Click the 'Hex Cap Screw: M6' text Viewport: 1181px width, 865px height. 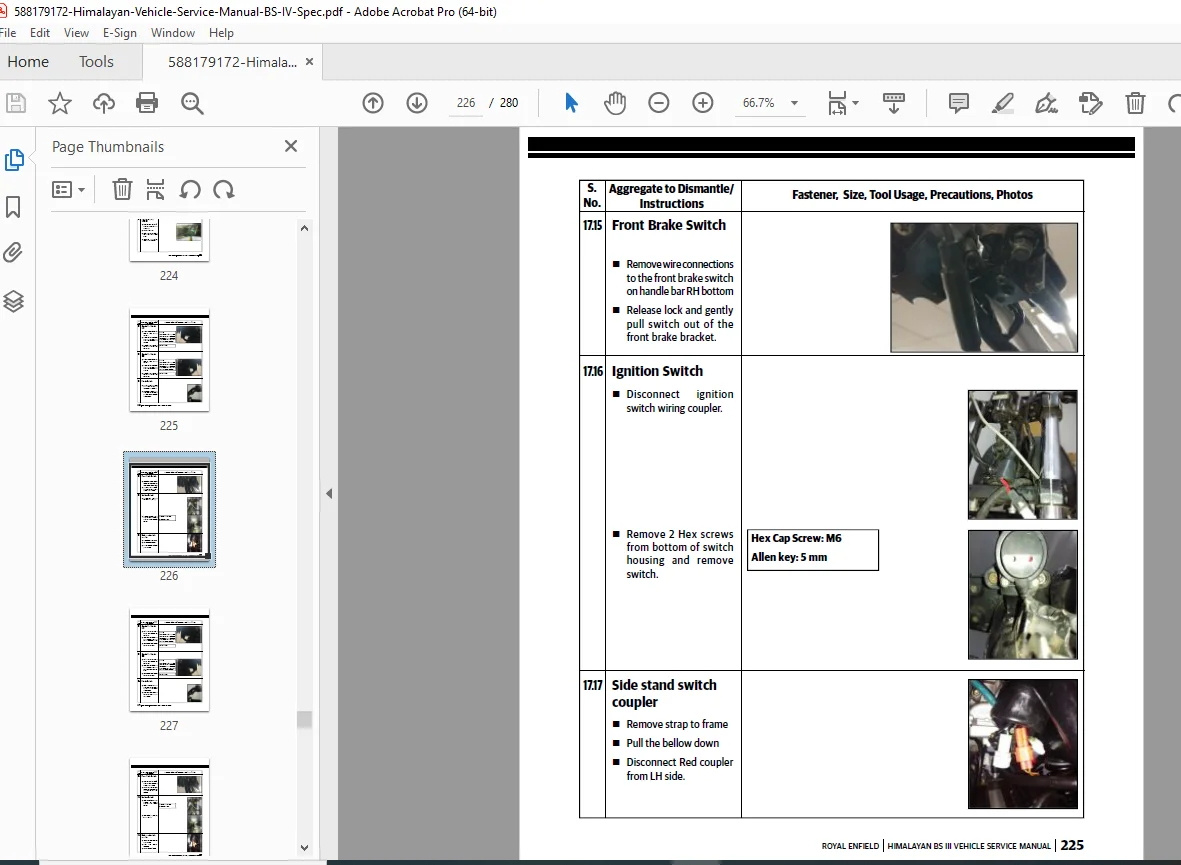[796, 538]
